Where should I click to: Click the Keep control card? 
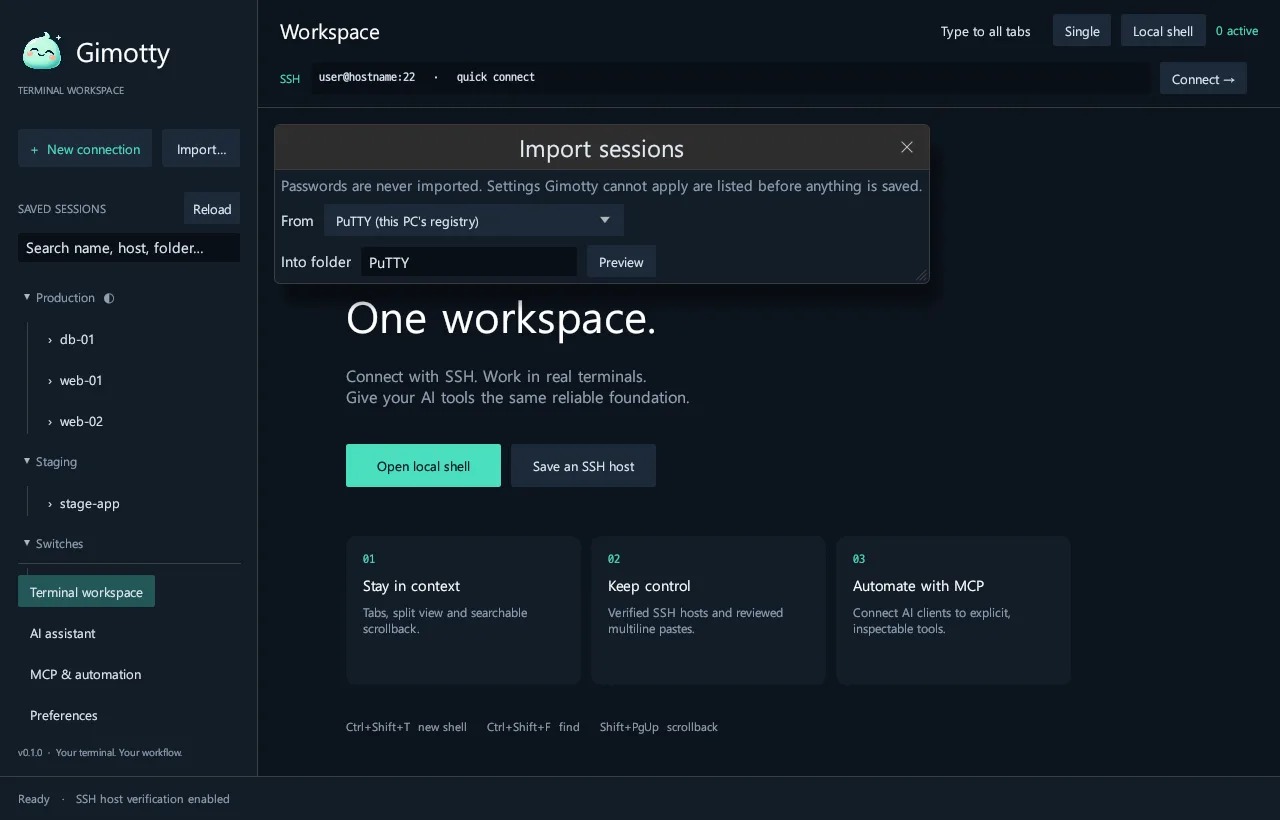tap(708, 610)
